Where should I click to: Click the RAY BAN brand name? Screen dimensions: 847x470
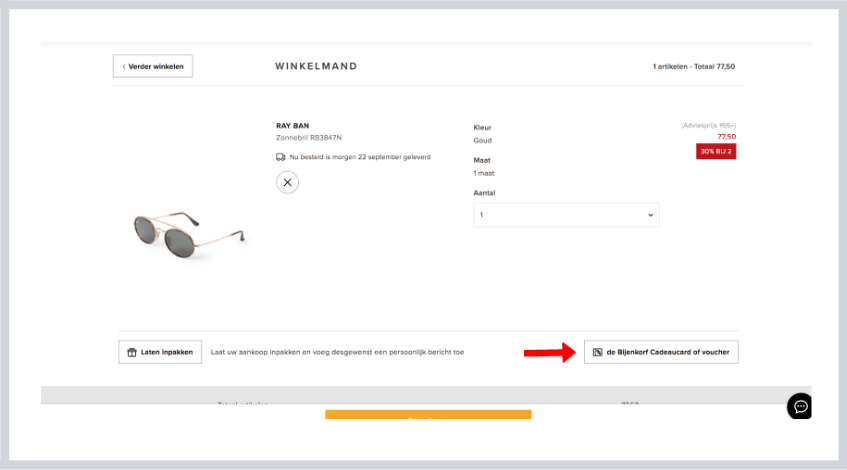click(292, 126)
